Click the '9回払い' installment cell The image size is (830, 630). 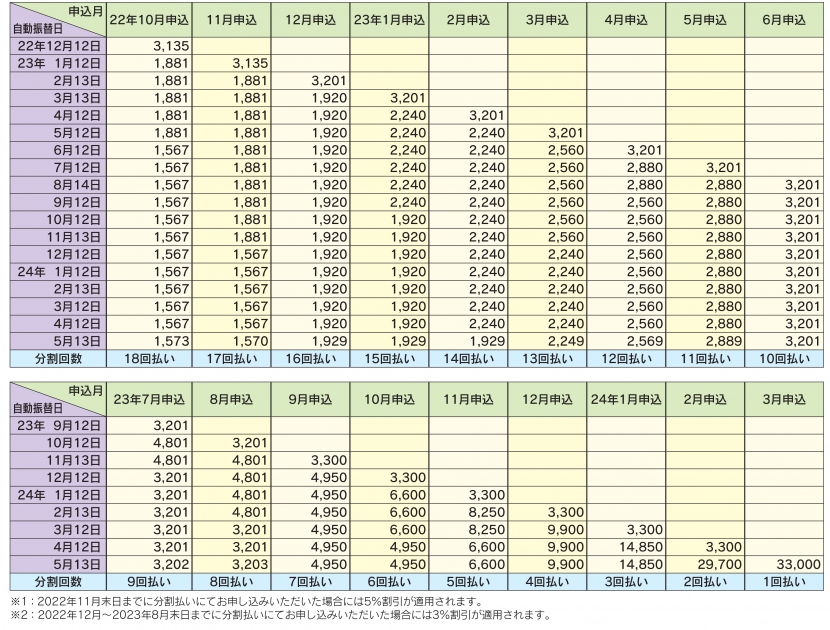click(x=149, y=582)
